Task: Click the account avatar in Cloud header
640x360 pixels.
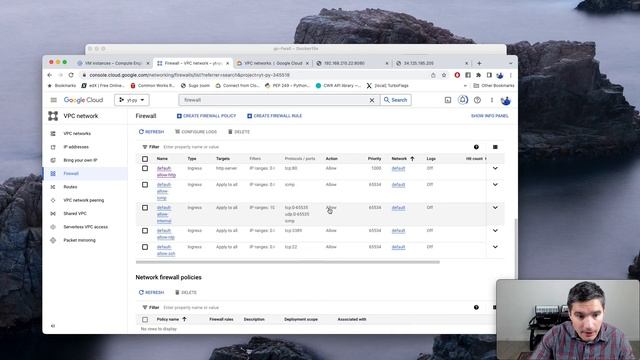Action: pos(506,100)
